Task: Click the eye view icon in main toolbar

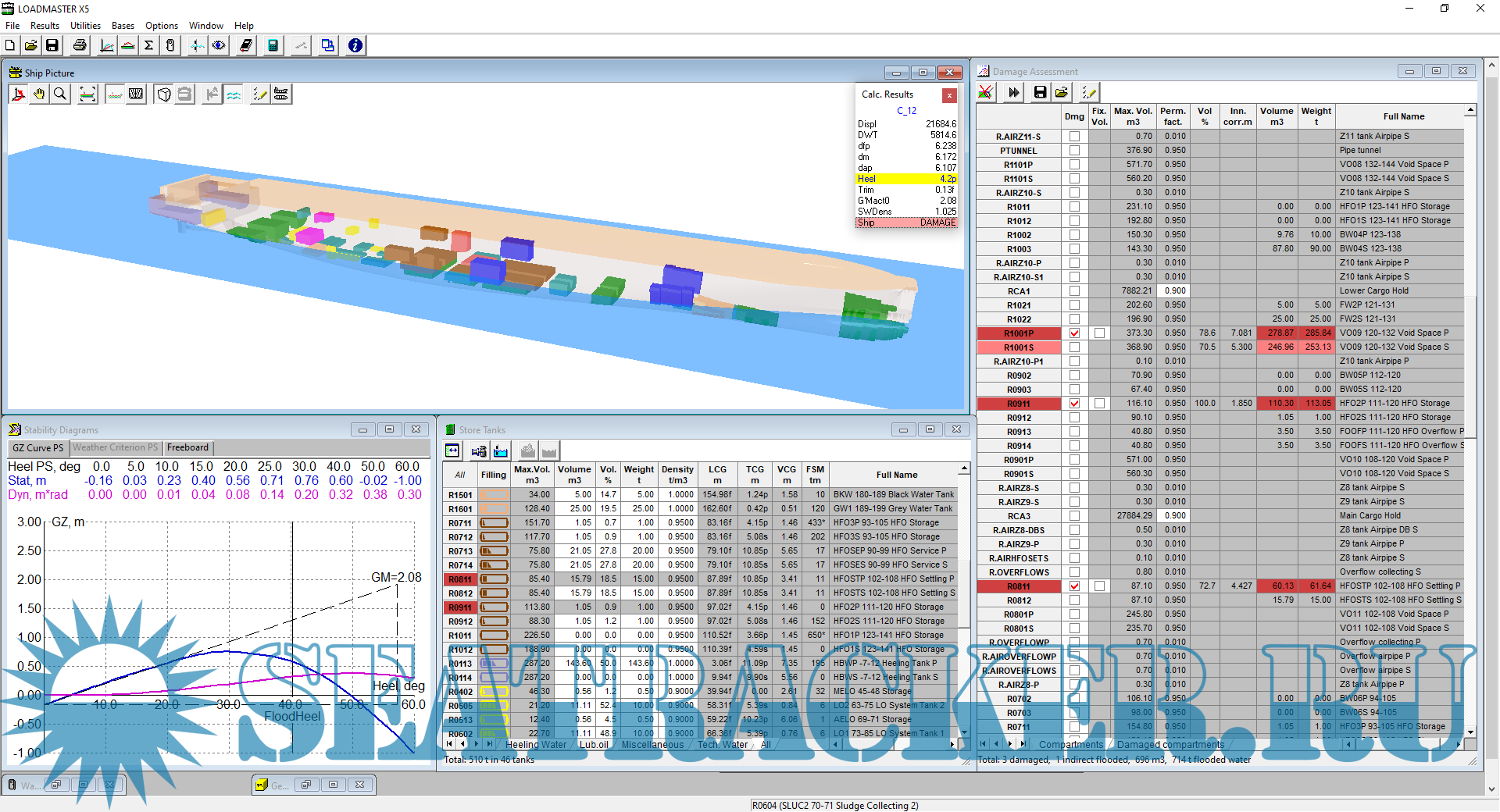Action: click(x=219, y=45)
